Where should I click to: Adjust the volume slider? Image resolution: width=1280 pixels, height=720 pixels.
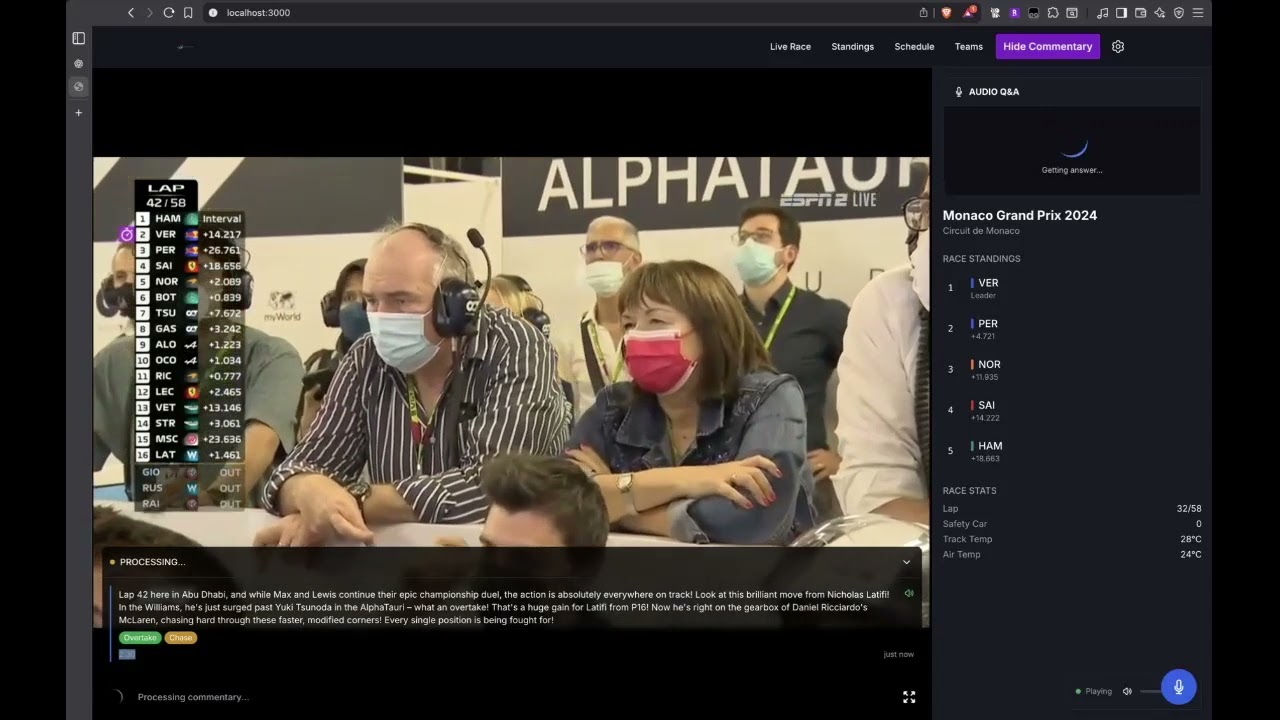1150,691
